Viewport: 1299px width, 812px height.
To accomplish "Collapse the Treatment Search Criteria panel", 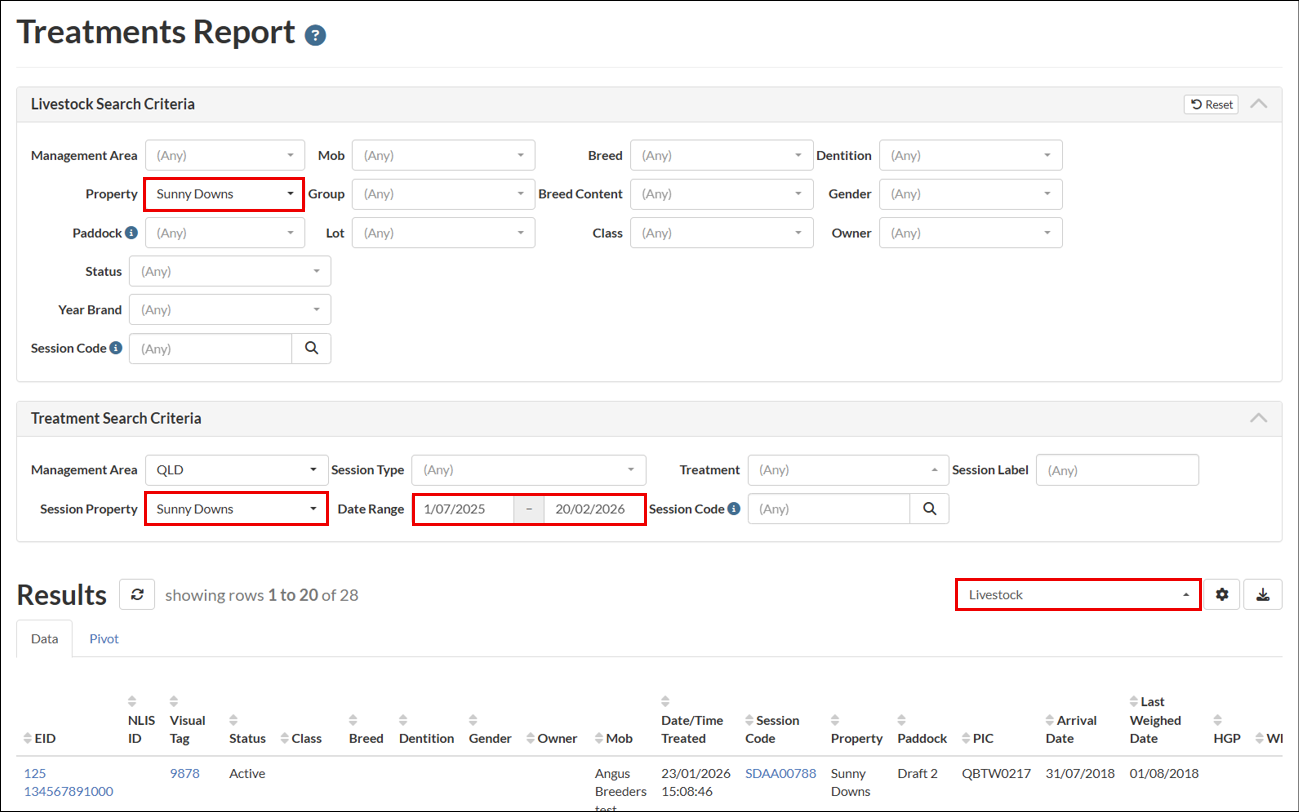I will (x=1259, y=418).
